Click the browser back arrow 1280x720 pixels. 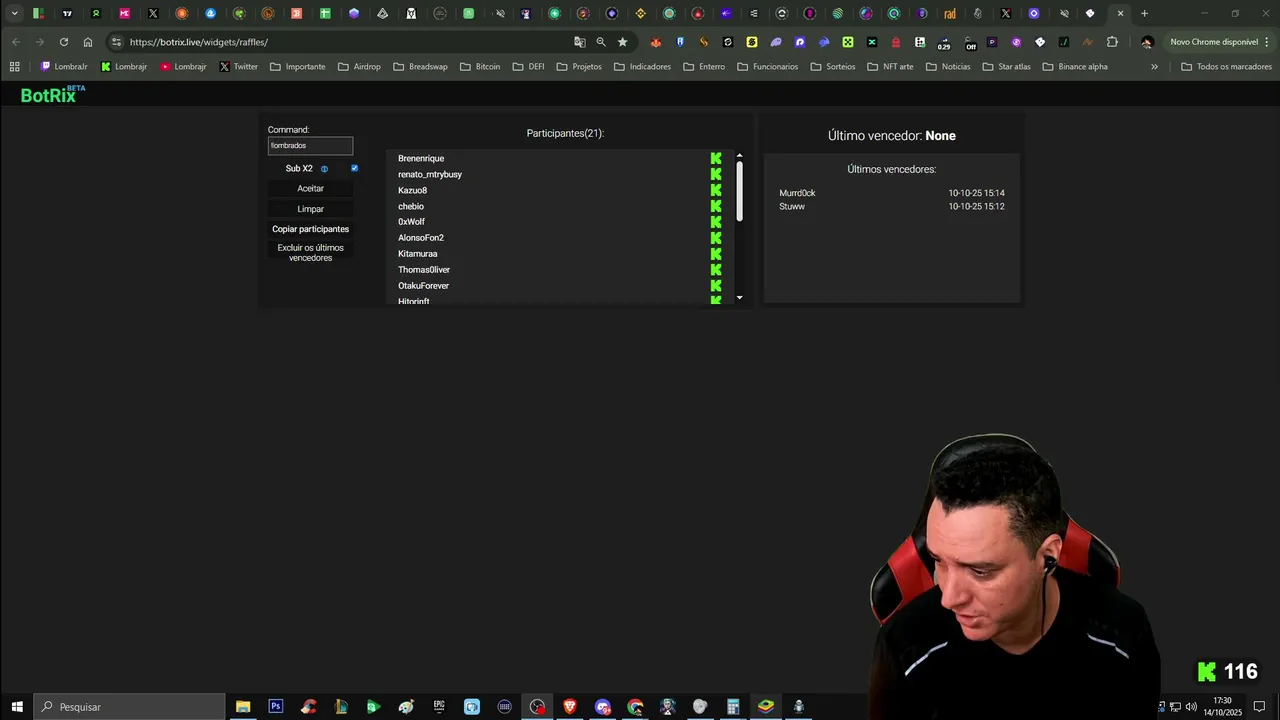pyautogui.click(x=16, y=42)
